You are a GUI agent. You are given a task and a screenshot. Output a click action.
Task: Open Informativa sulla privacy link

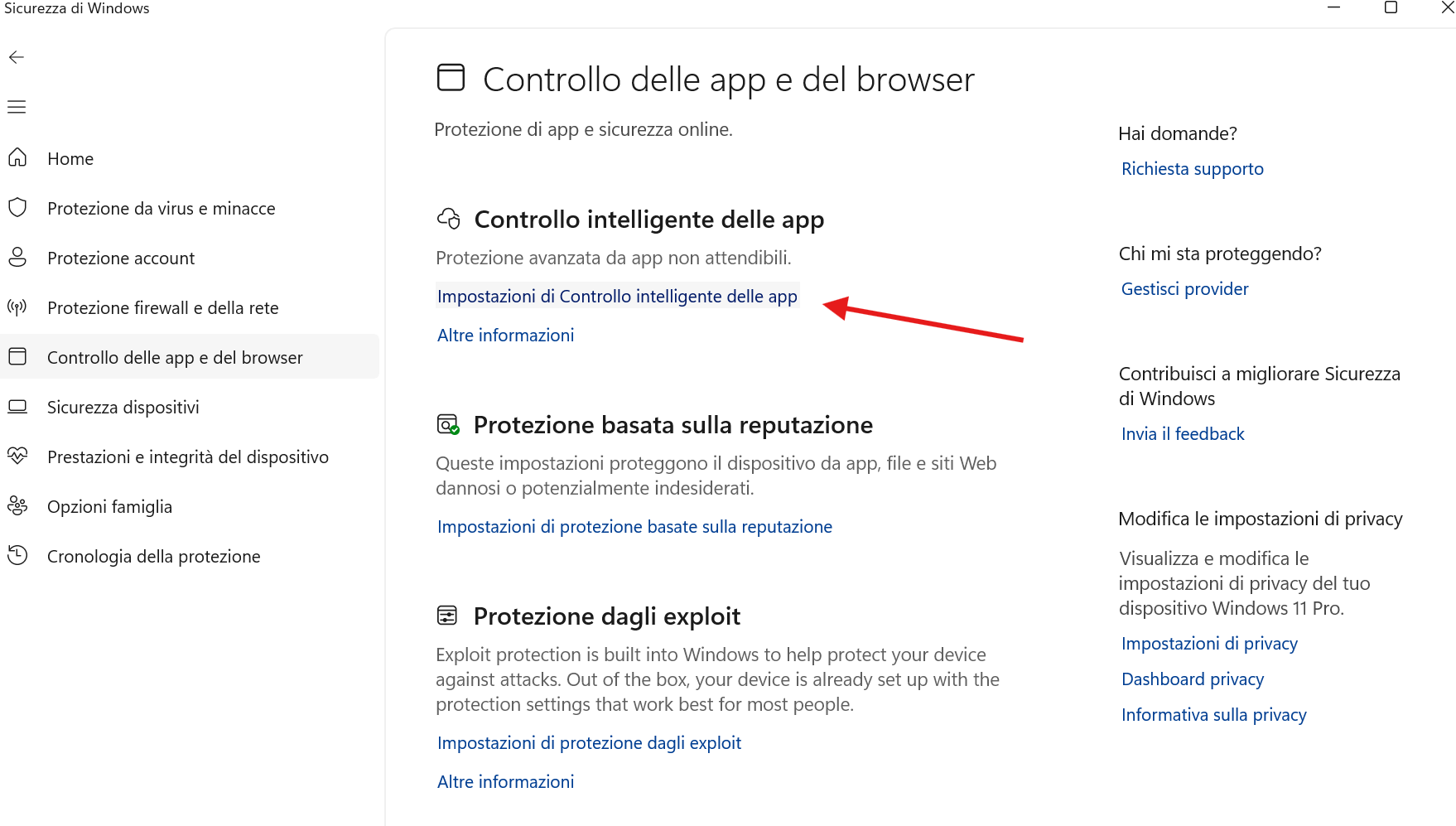point(1214,715)
